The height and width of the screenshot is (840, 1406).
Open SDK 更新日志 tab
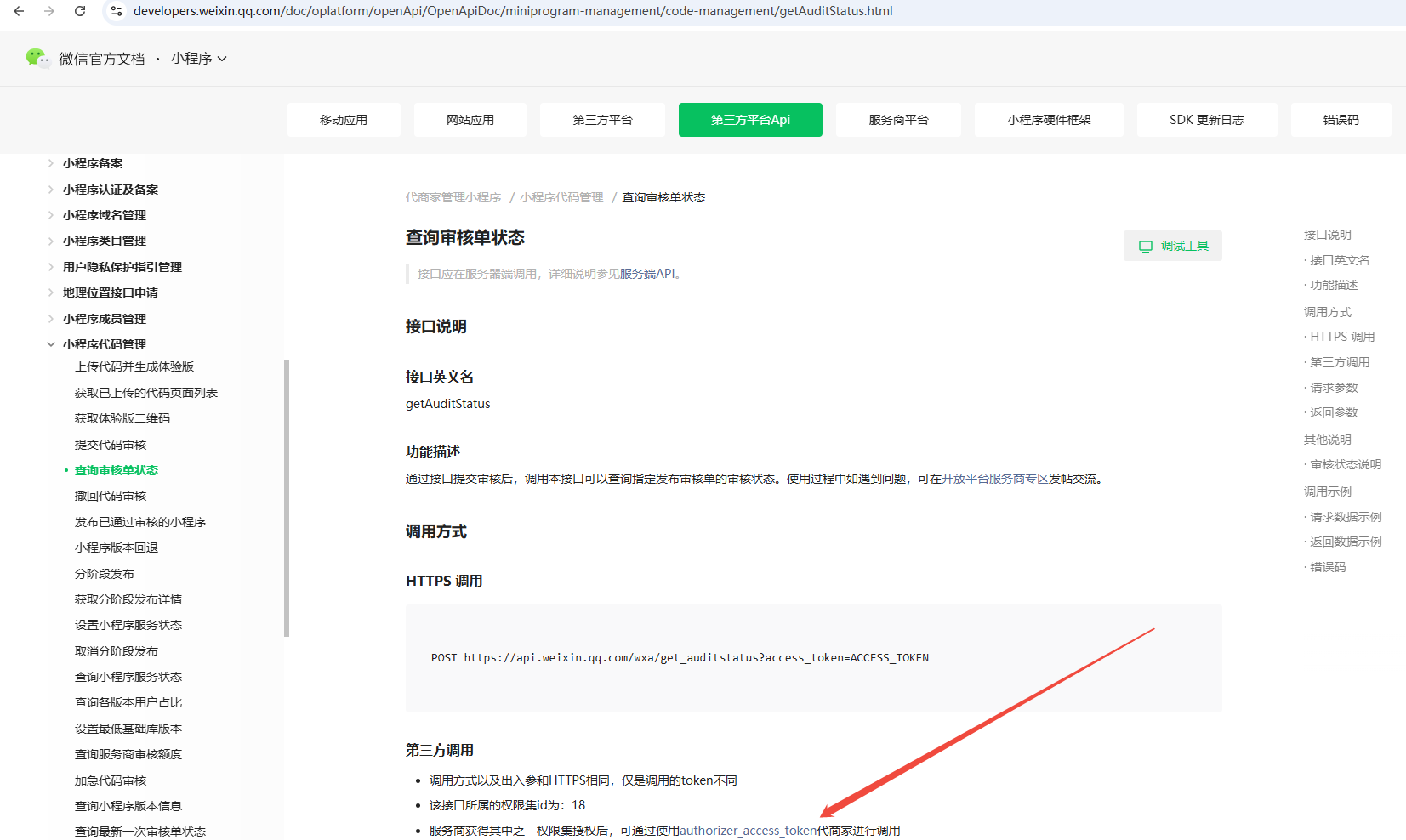(1207, 120)
